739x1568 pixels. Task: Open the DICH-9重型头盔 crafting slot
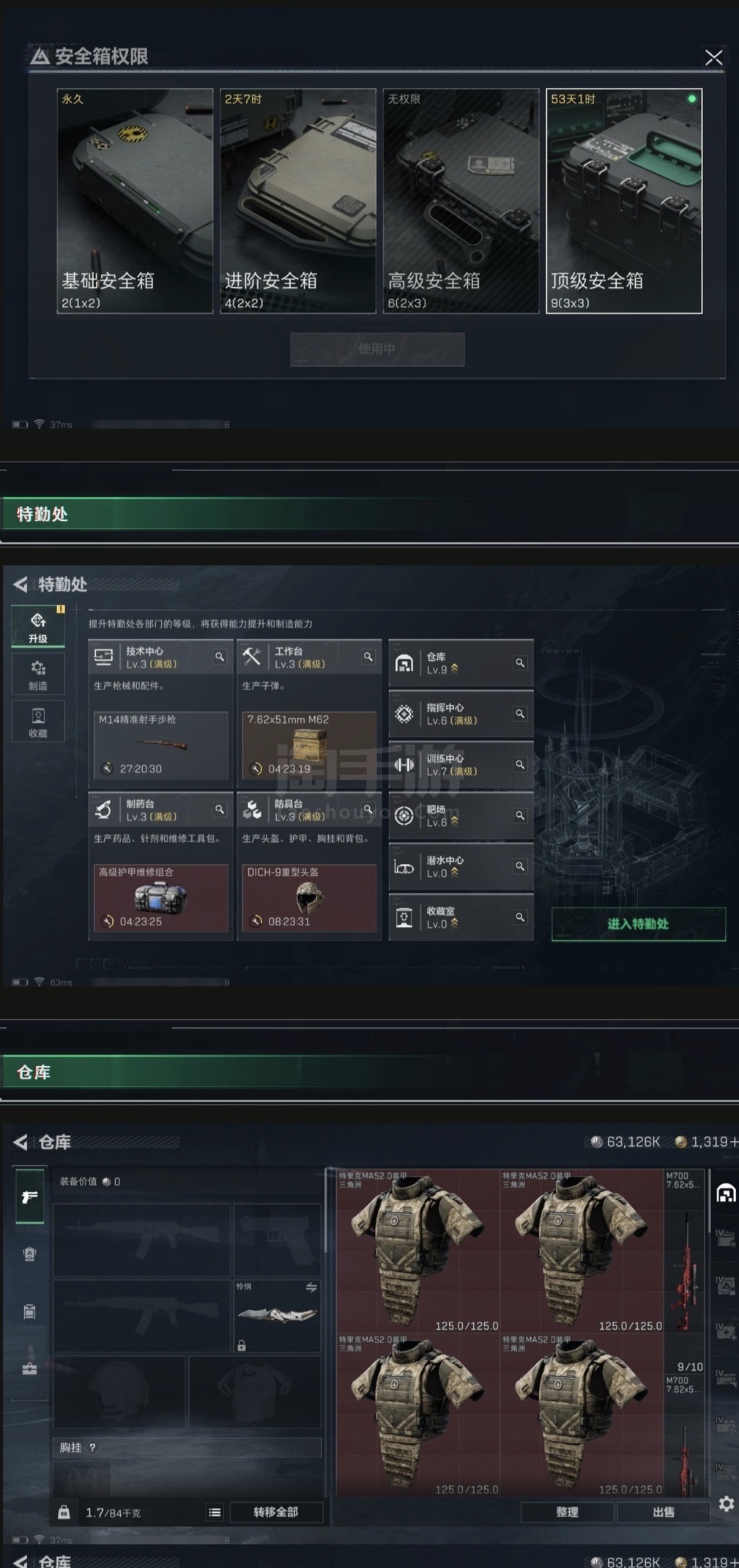pyautogui.click(x=309, y=898)
